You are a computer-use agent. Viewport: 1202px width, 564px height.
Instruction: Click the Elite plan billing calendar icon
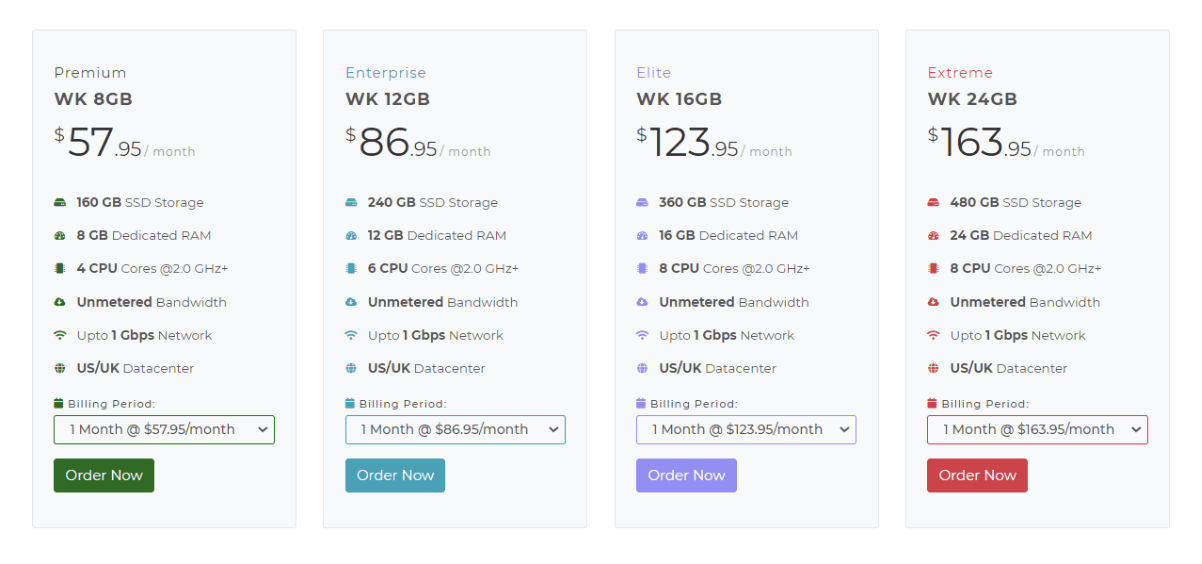click(641, 404)
